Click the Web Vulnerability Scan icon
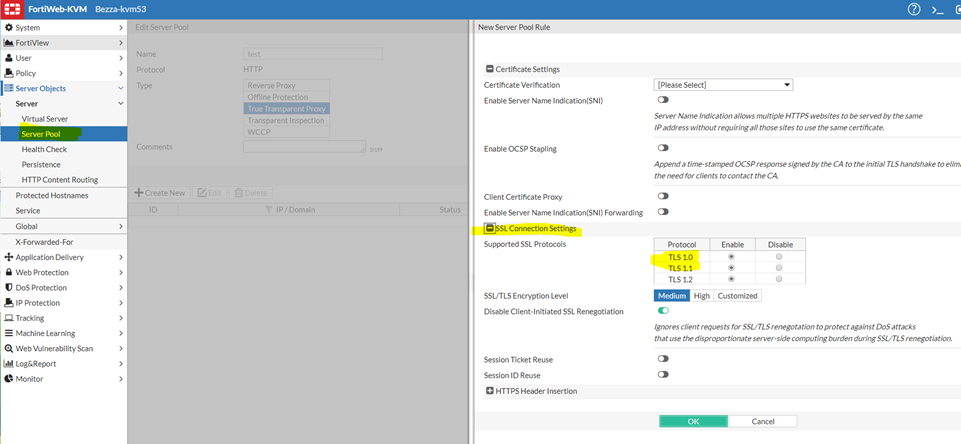Image resolution: width=961 pixels, height=444 pixels. [8, 348]
